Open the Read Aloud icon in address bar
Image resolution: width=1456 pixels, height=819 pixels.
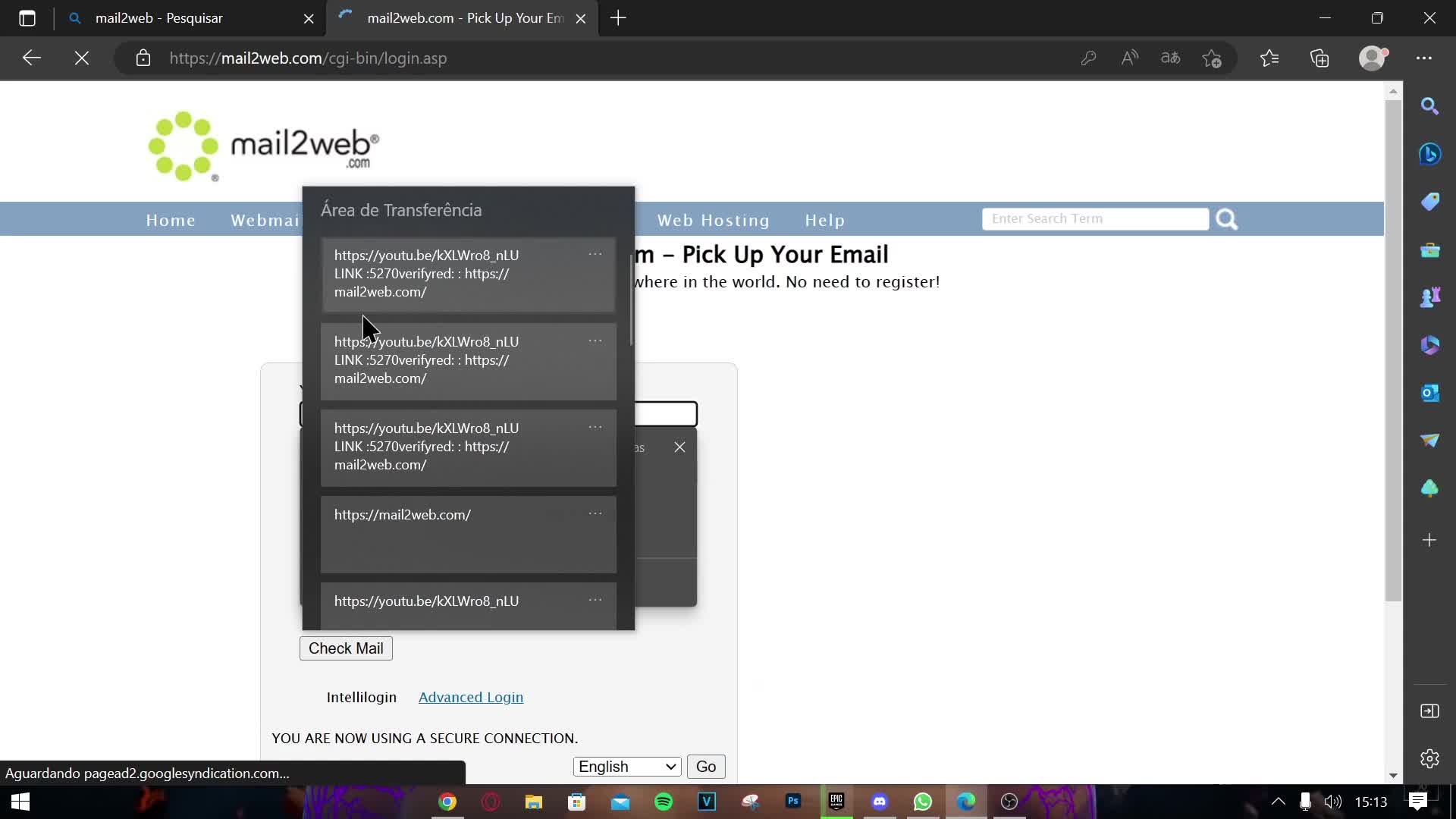[x=1130, y=58]
